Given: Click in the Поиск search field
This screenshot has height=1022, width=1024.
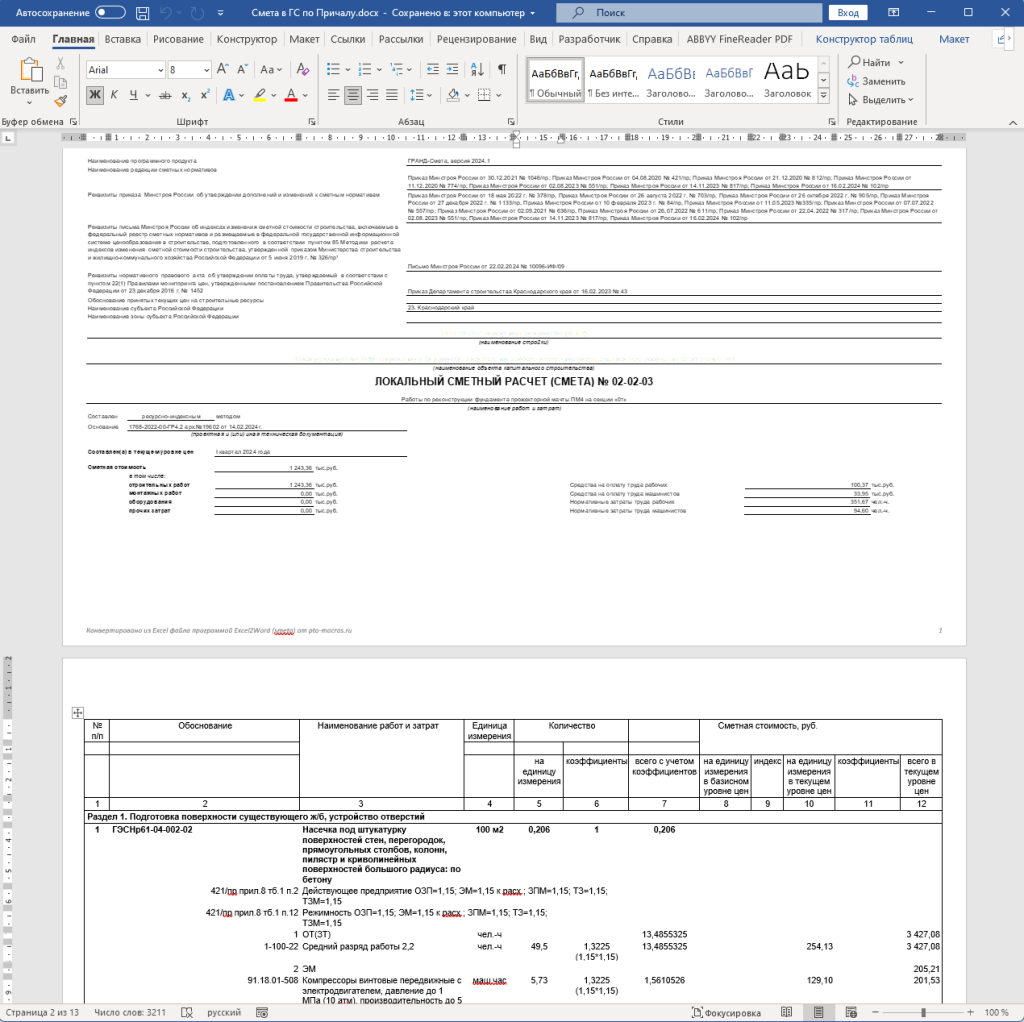Looking at the screenshot, I should click(689, 12).
